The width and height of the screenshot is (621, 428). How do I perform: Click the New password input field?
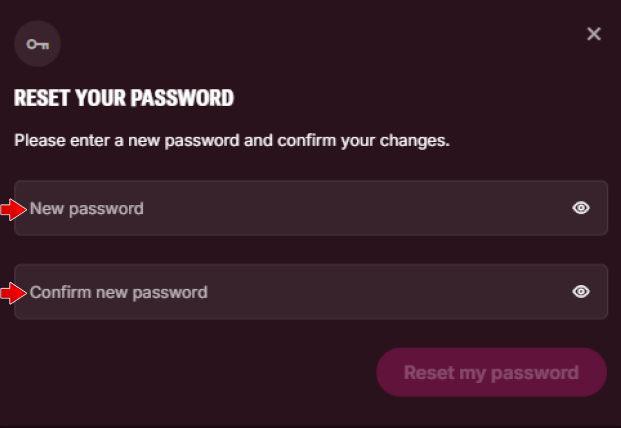[300, 208]
